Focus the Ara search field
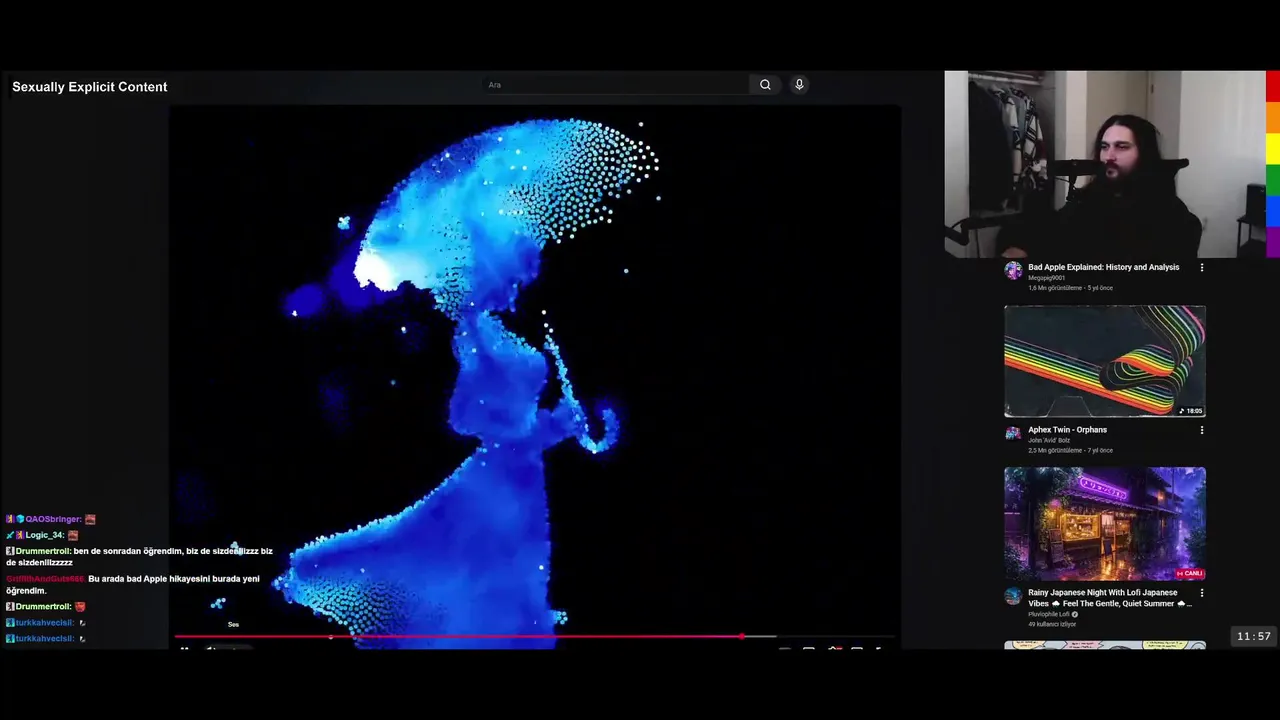1280x720 pixels. [x=614, y=85]
